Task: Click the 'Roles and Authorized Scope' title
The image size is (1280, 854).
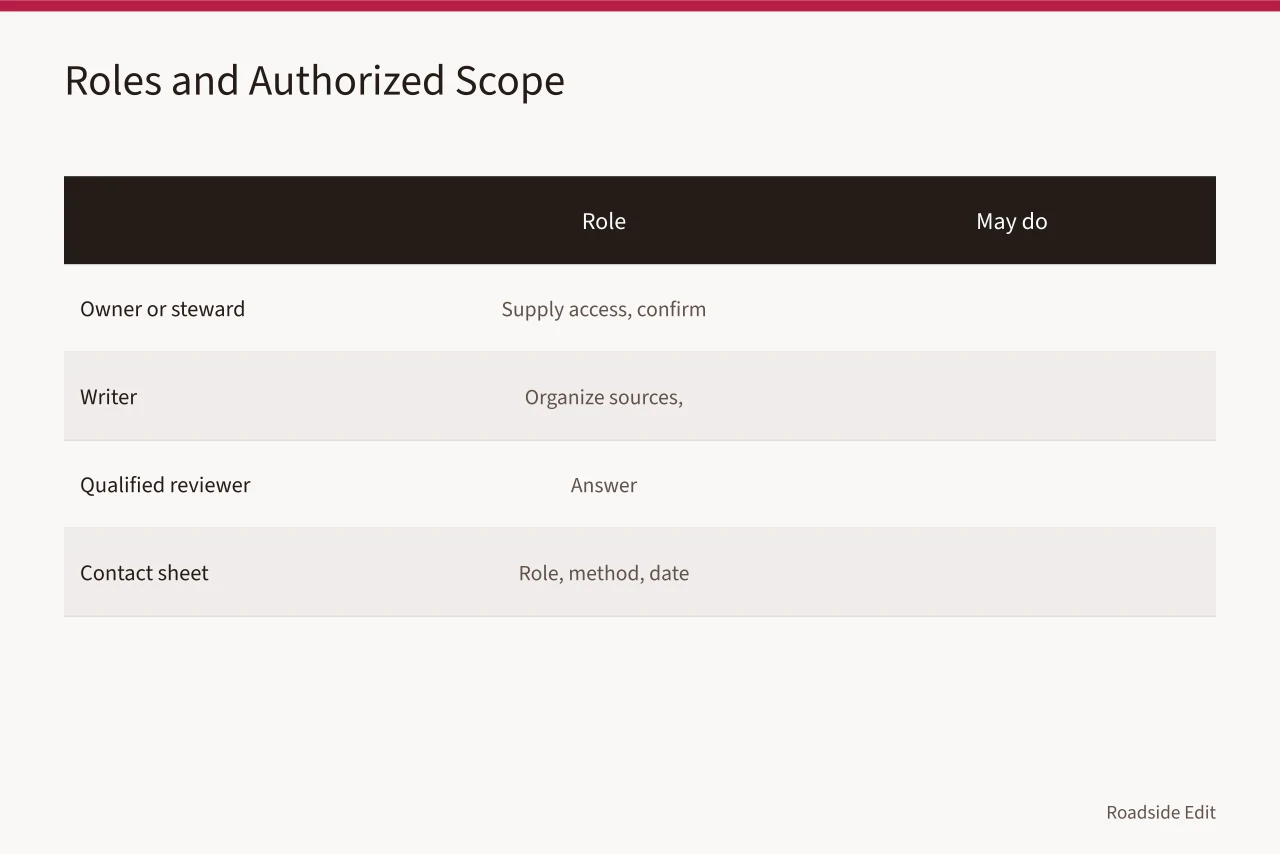Action: tap(314, 81)
